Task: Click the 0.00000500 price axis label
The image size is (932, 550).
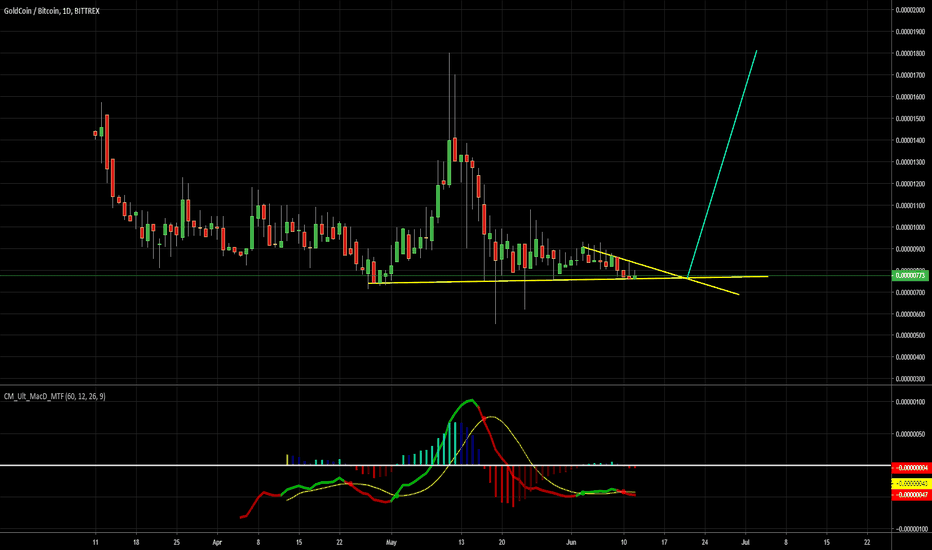Action: [x=910, y=335]
